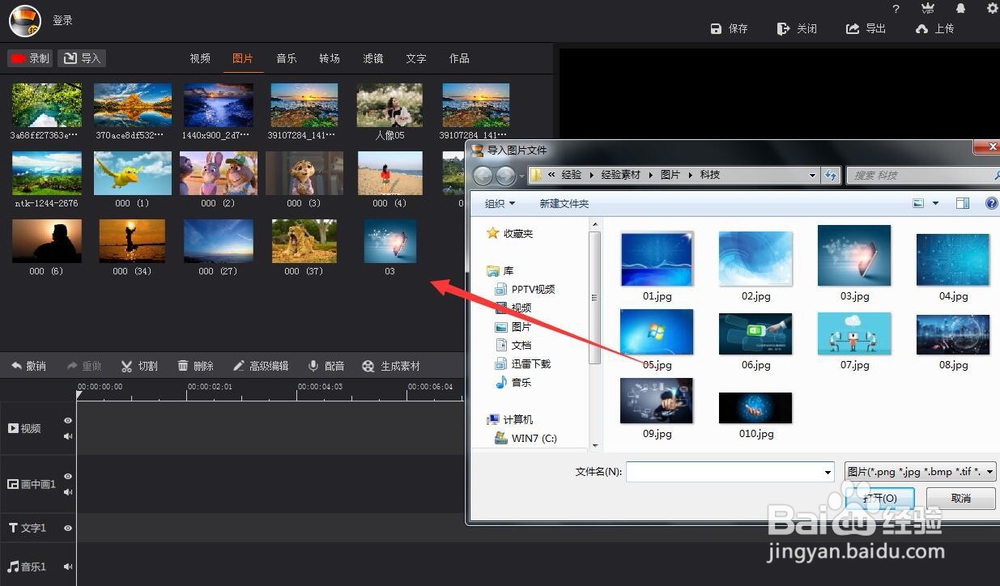Open 高级编辑 advanced edit pencil tool
Image resolution: width=1000 pixels, height=586 pixels.
[x=239, y=365]
